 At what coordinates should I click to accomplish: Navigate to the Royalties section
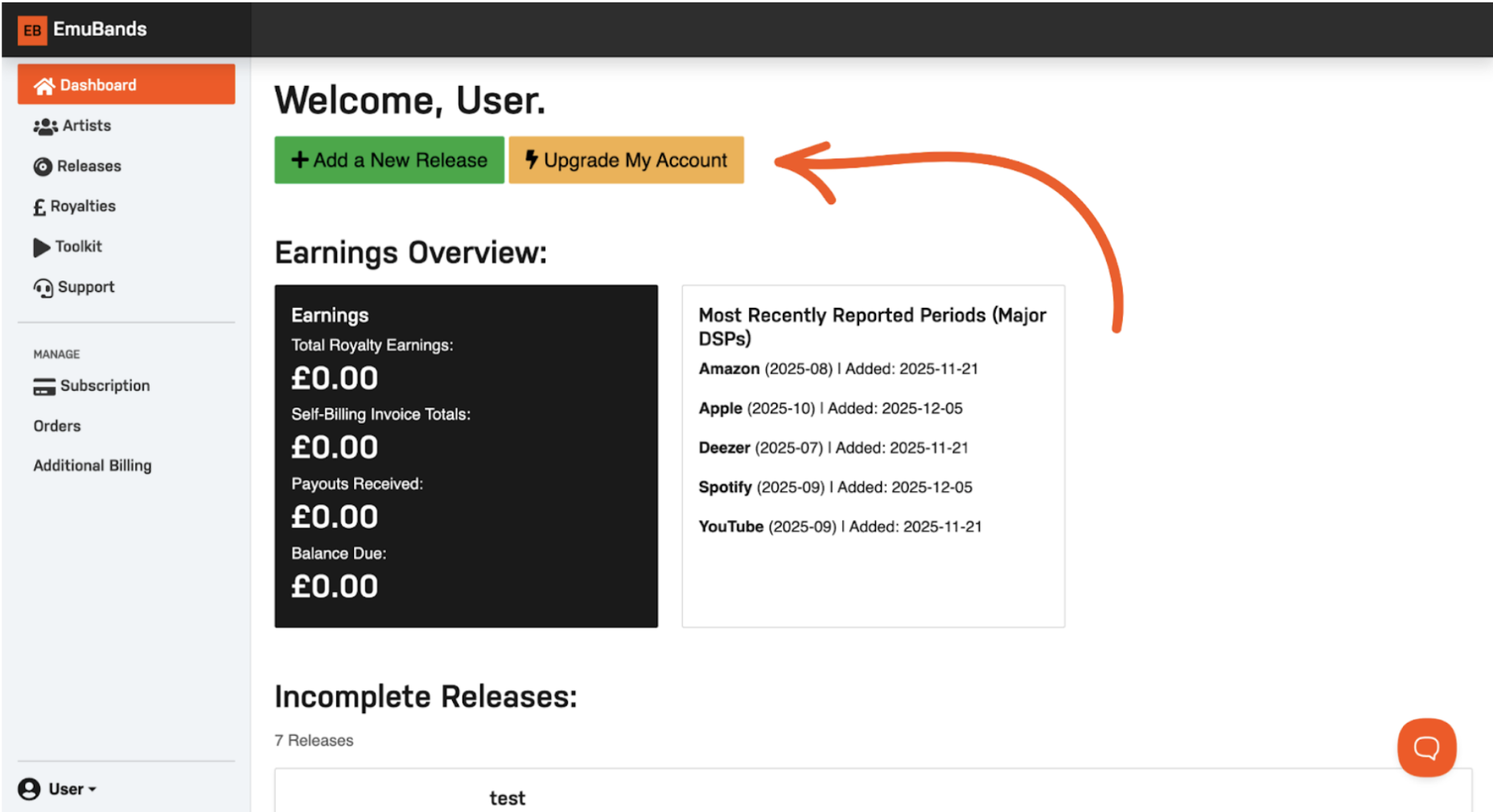click(x=83, y=206)
